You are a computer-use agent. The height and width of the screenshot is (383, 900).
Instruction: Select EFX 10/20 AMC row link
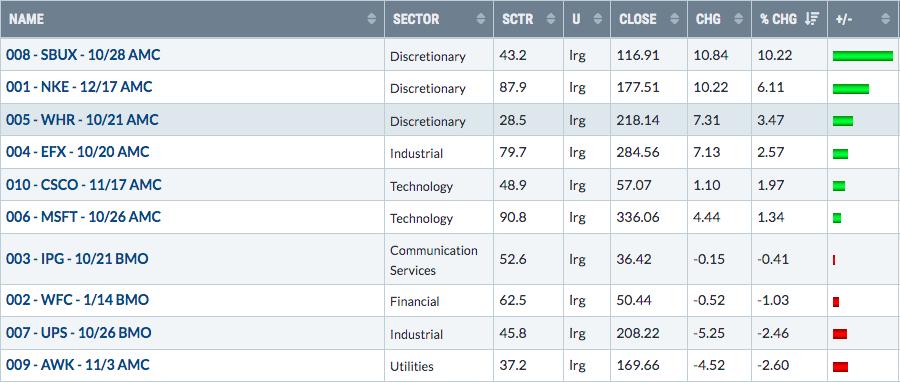click(77, 152)
